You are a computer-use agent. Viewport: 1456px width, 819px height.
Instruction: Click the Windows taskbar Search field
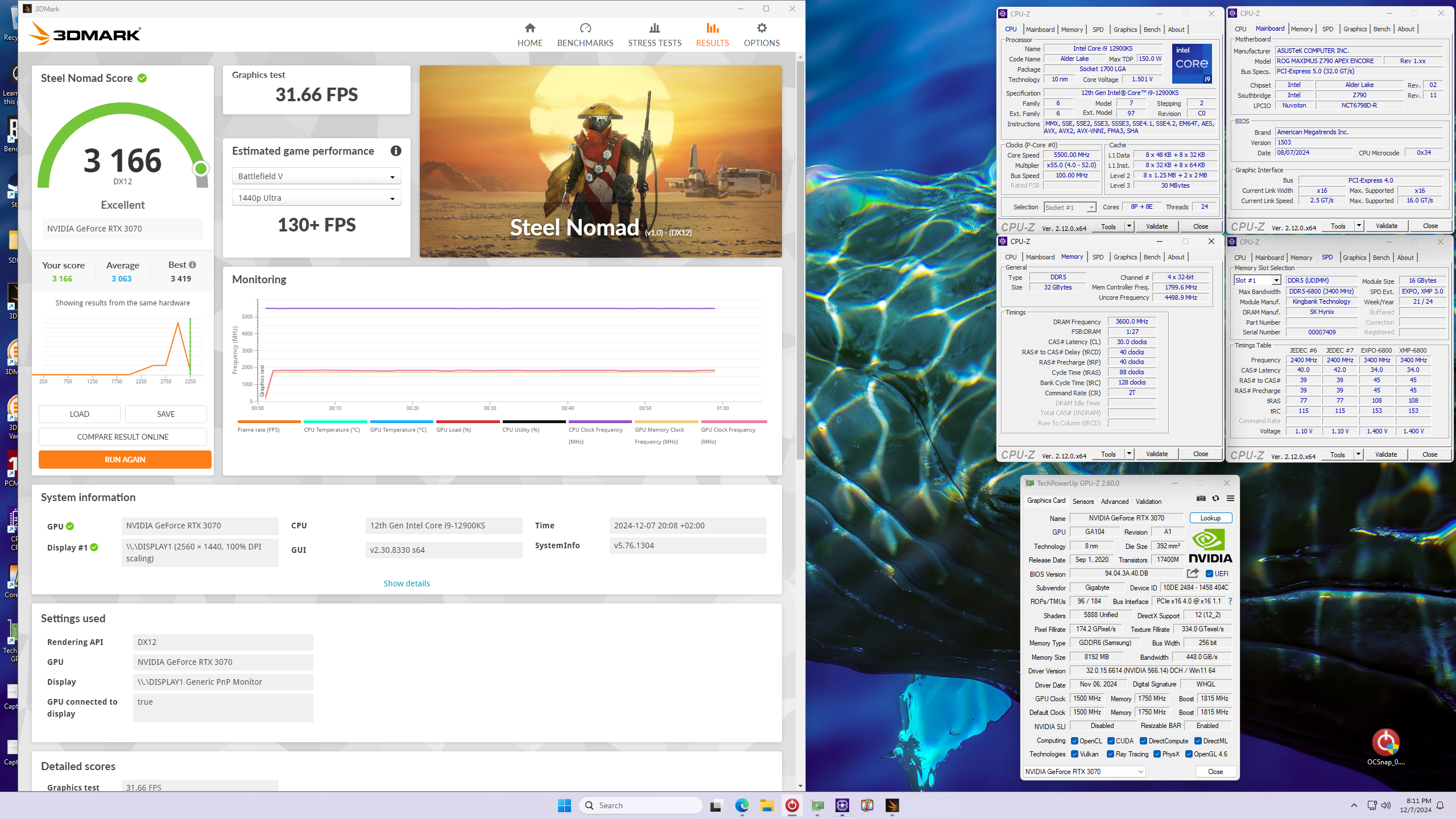pyautogui.click(x=641, y=805)
